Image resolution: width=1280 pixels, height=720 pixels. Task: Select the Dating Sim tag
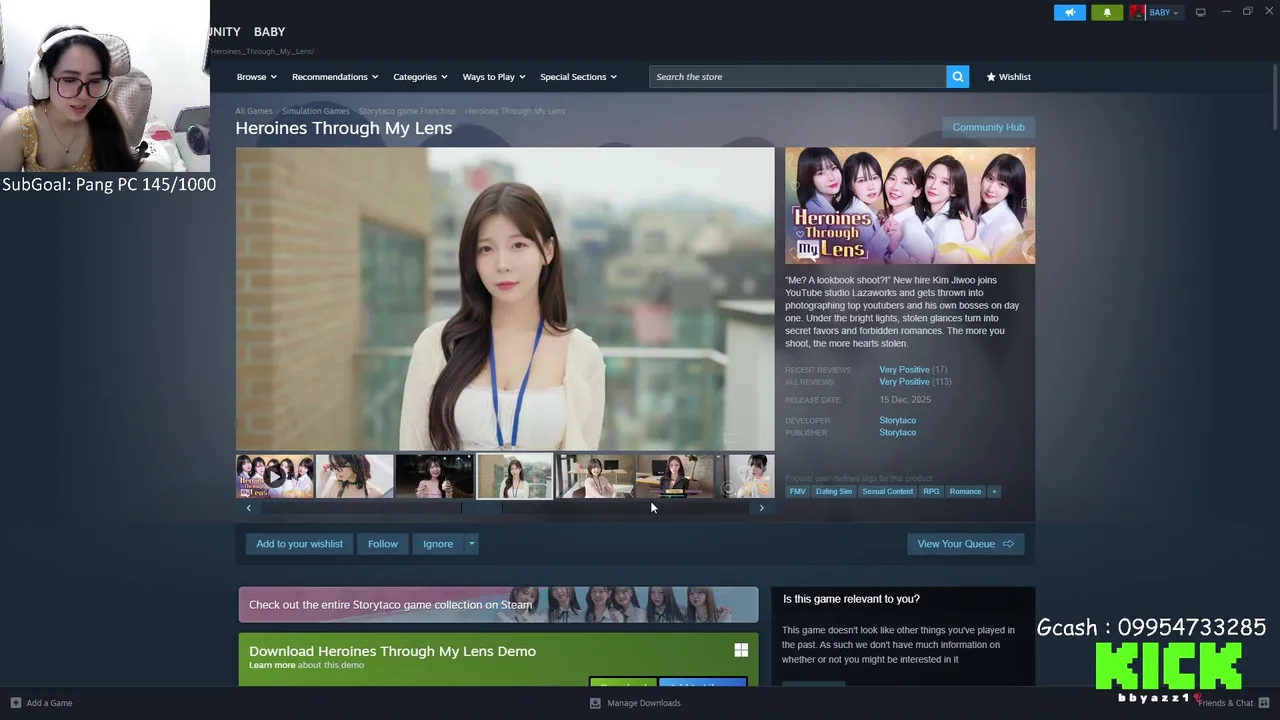coord(834,491)
